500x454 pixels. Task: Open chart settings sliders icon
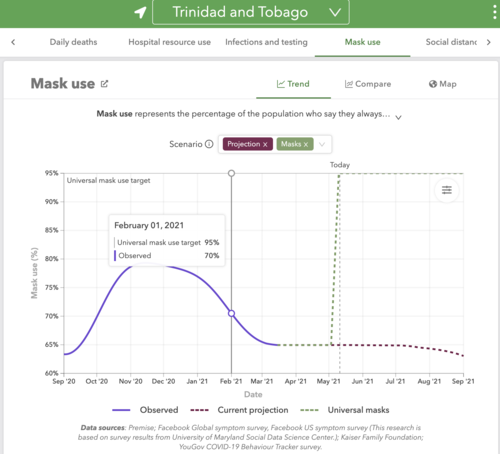[447, 190]
